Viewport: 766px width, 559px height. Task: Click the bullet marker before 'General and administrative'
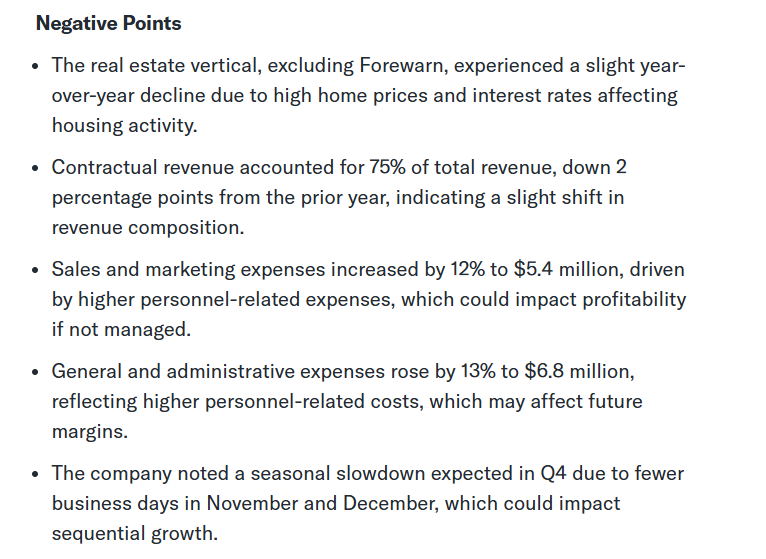[36, 373]
